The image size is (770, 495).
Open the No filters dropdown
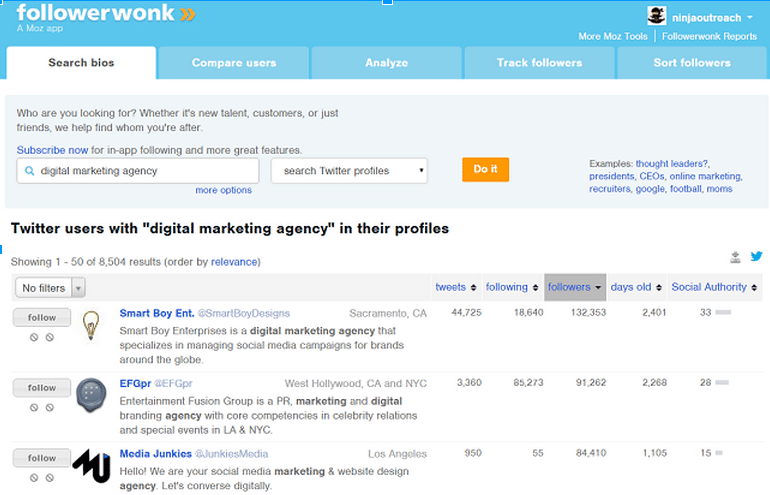point(51,288)
